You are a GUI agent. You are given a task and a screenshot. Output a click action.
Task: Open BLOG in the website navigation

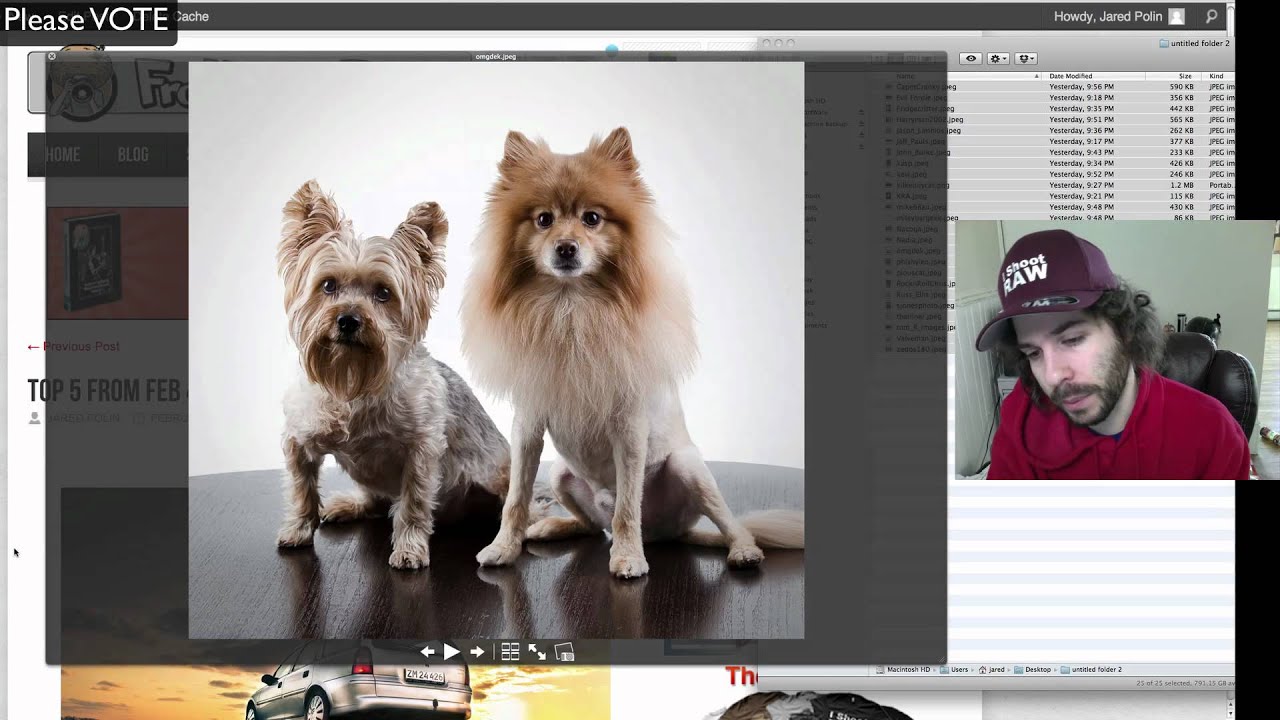click(x=133, y=155)
